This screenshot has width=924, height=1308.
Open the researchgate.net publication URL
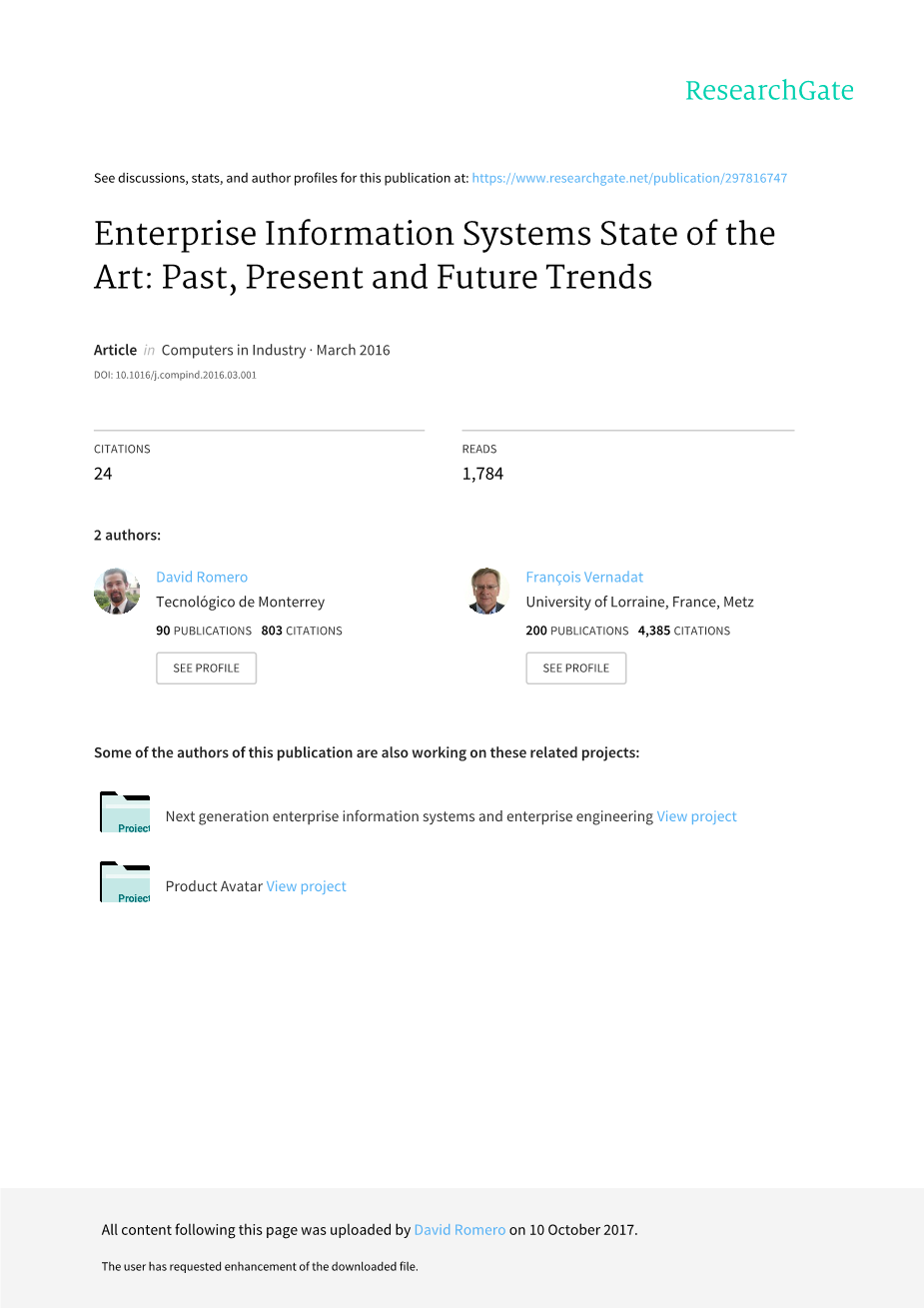(629, 178)
